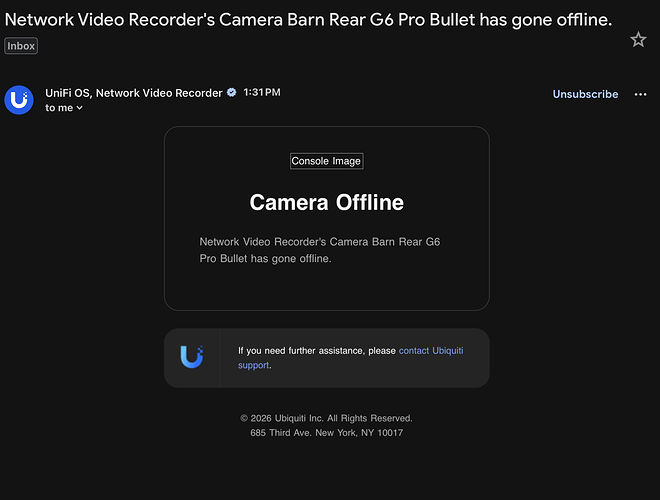Open the three-dot more options menu
Viewport: 660px width, 500px height.
(640, 94)
